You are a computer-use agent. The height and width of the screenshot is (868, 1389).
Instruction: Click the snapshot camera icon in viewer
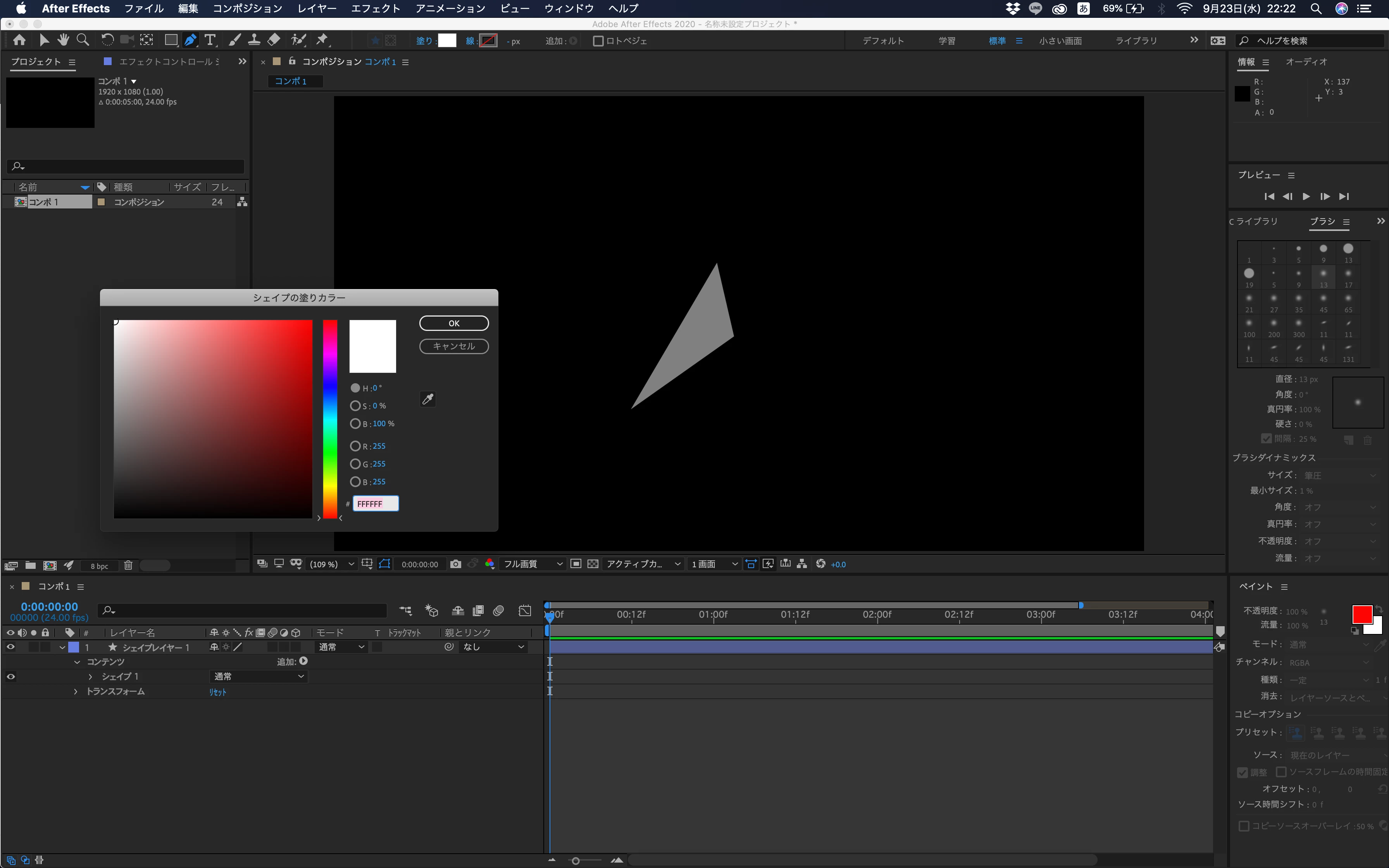point(456,564)
